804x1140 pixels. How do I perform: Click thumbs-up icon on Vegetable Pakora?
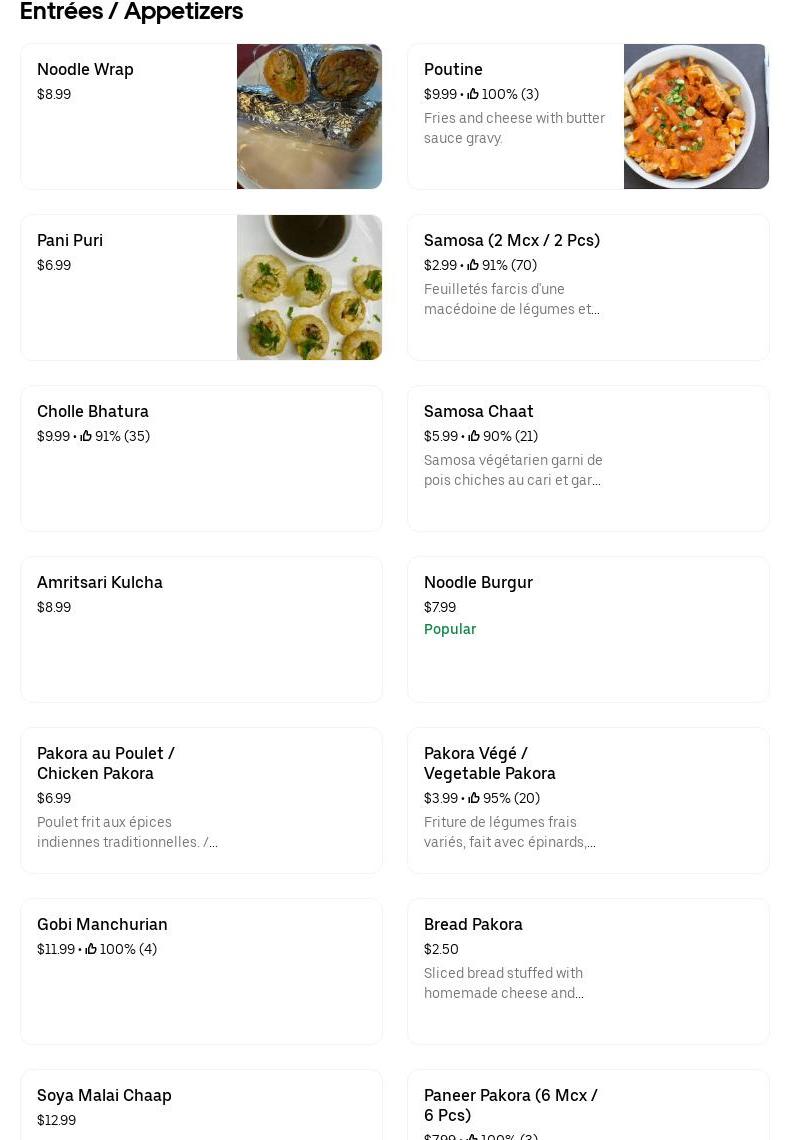tap(474, 798)
